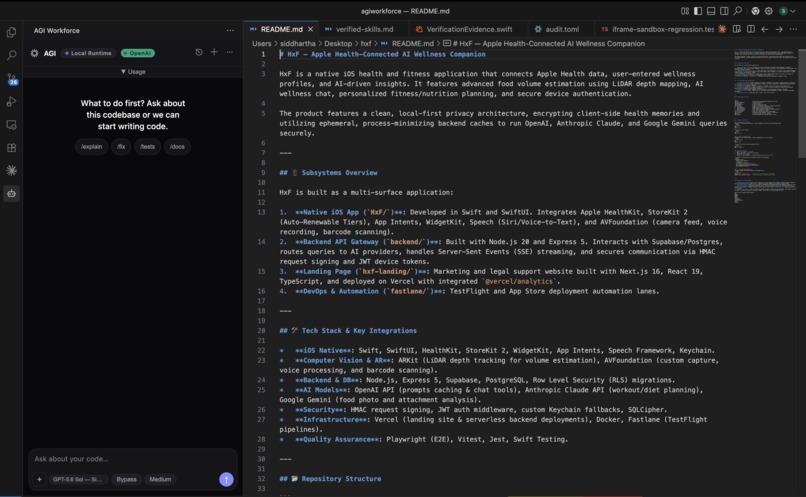Toggle the Primary Side Bar from title bar
This screenshot has width=806, height=497.
(x=698, y=11)
